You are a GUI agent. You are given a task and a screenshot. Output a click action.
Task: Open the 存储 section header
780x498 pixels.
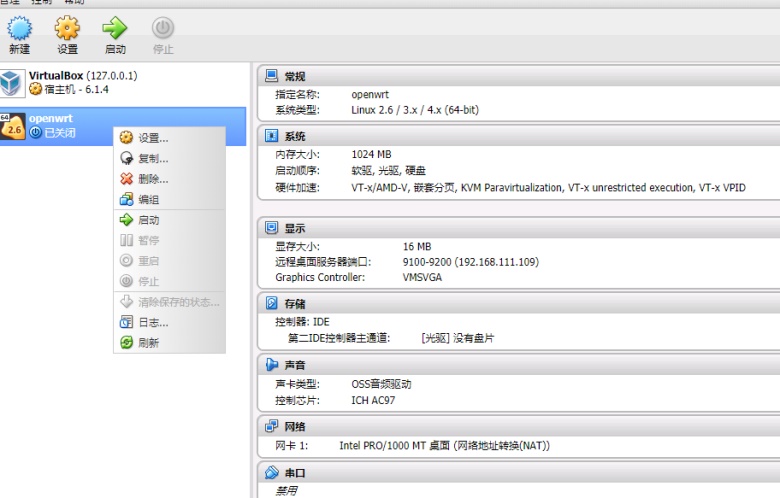tap(519, 303)
